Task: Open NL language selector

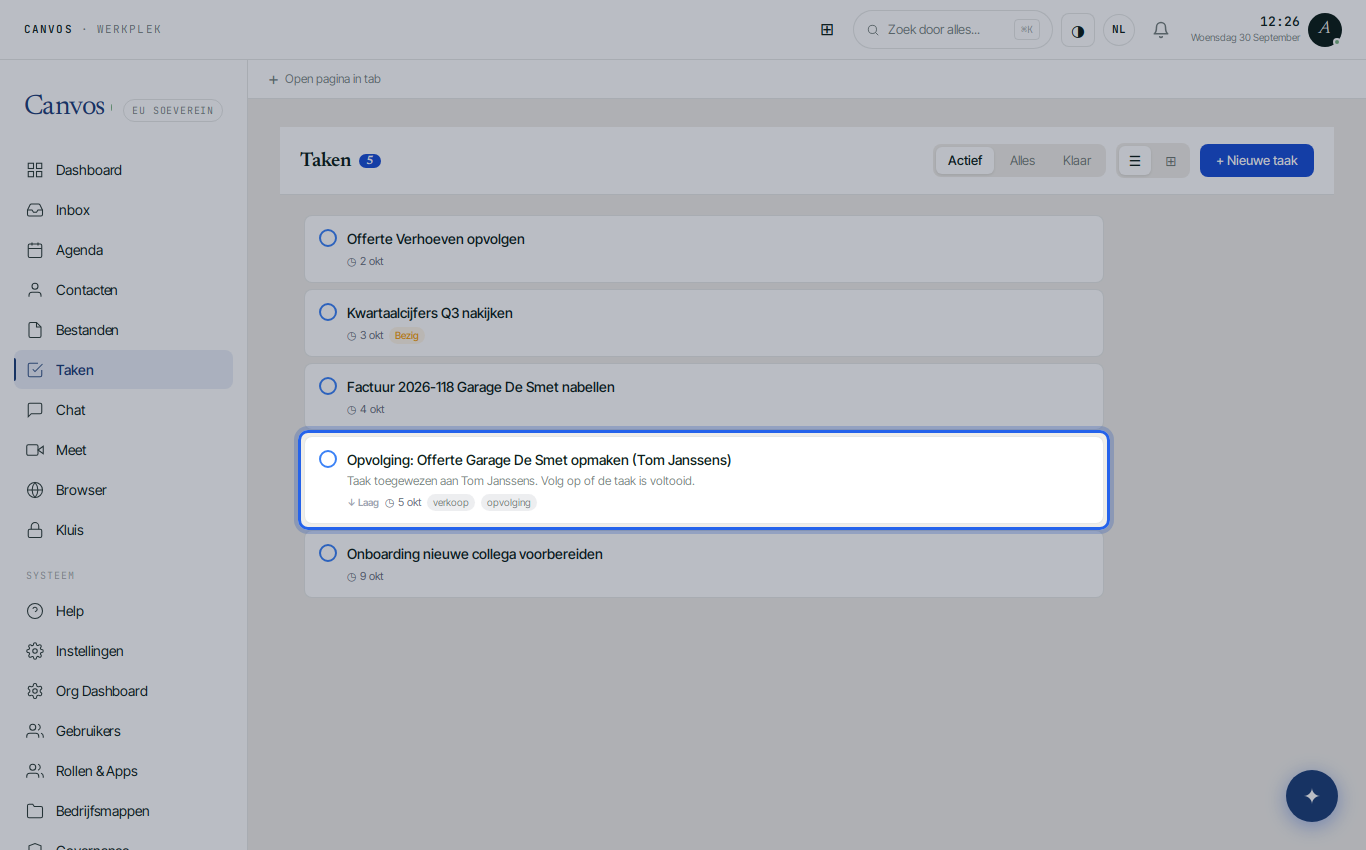Action: point(1119,30)
